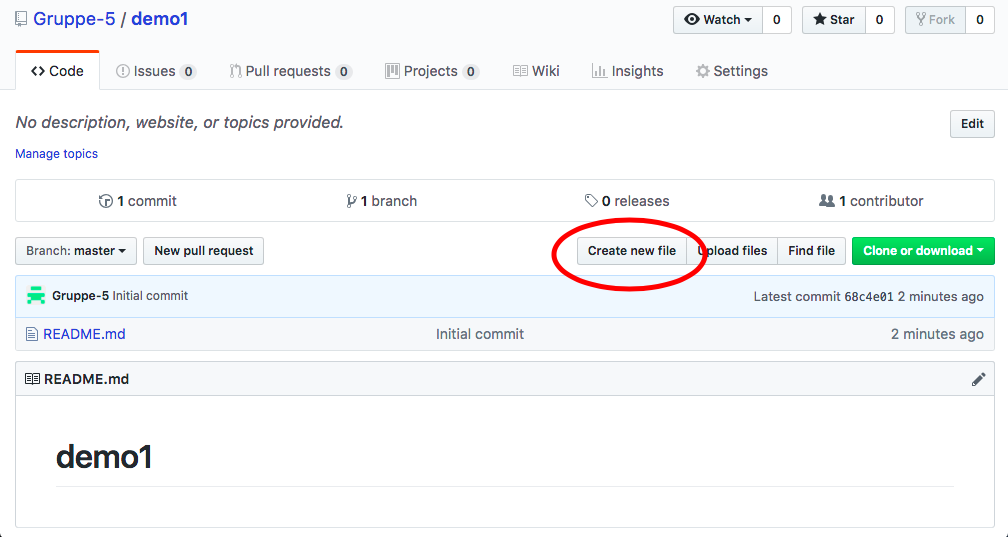Open the Insights tab
The width and height of the screenshot is (1008, 537).
pyautogui.click(x=627, y=71)
